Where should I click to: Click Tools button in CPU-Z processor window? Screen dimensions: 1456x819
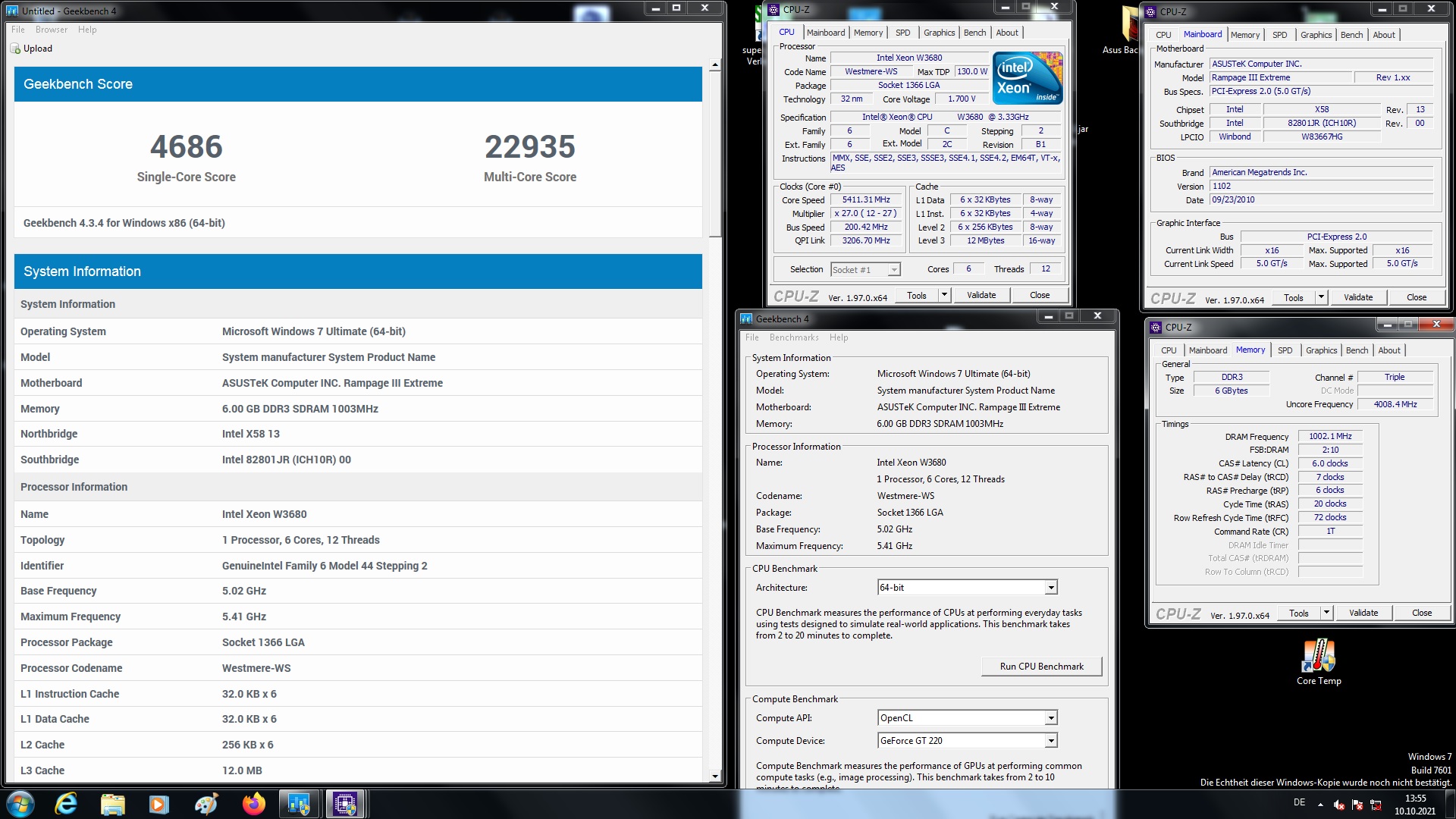point(917,295)
